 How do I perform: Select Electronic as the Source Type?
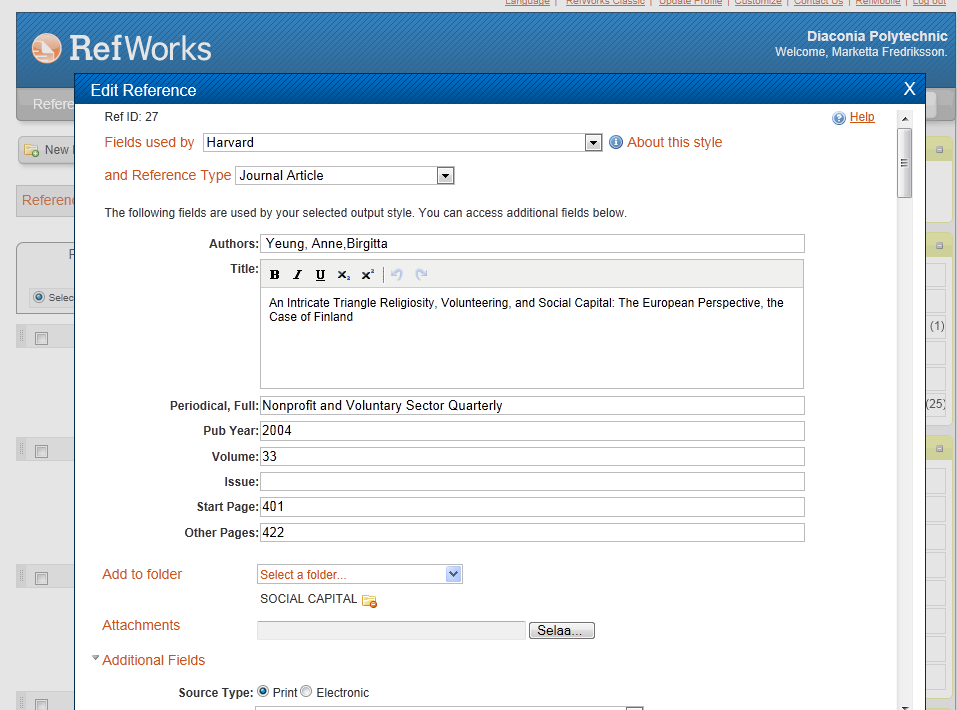click(306, 691)
